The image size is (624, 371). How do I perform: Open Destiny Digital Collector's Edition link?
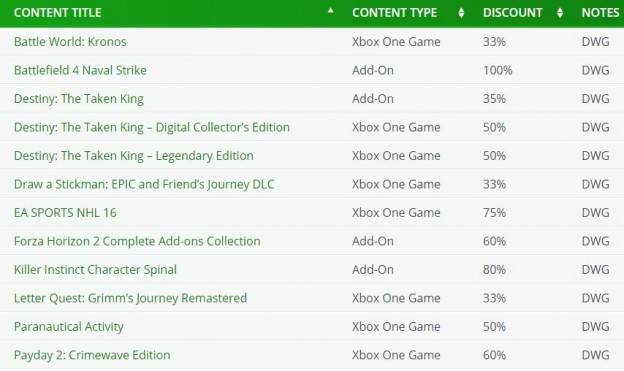tap(152, 127)
